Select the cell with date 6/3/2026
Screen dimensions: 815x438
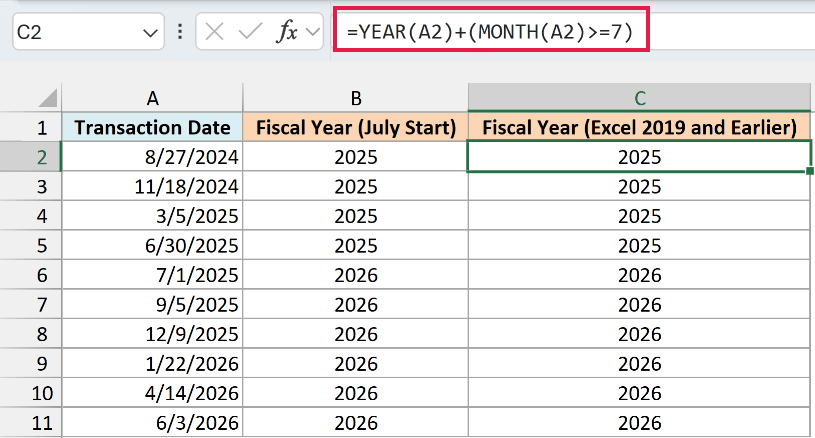152,423
